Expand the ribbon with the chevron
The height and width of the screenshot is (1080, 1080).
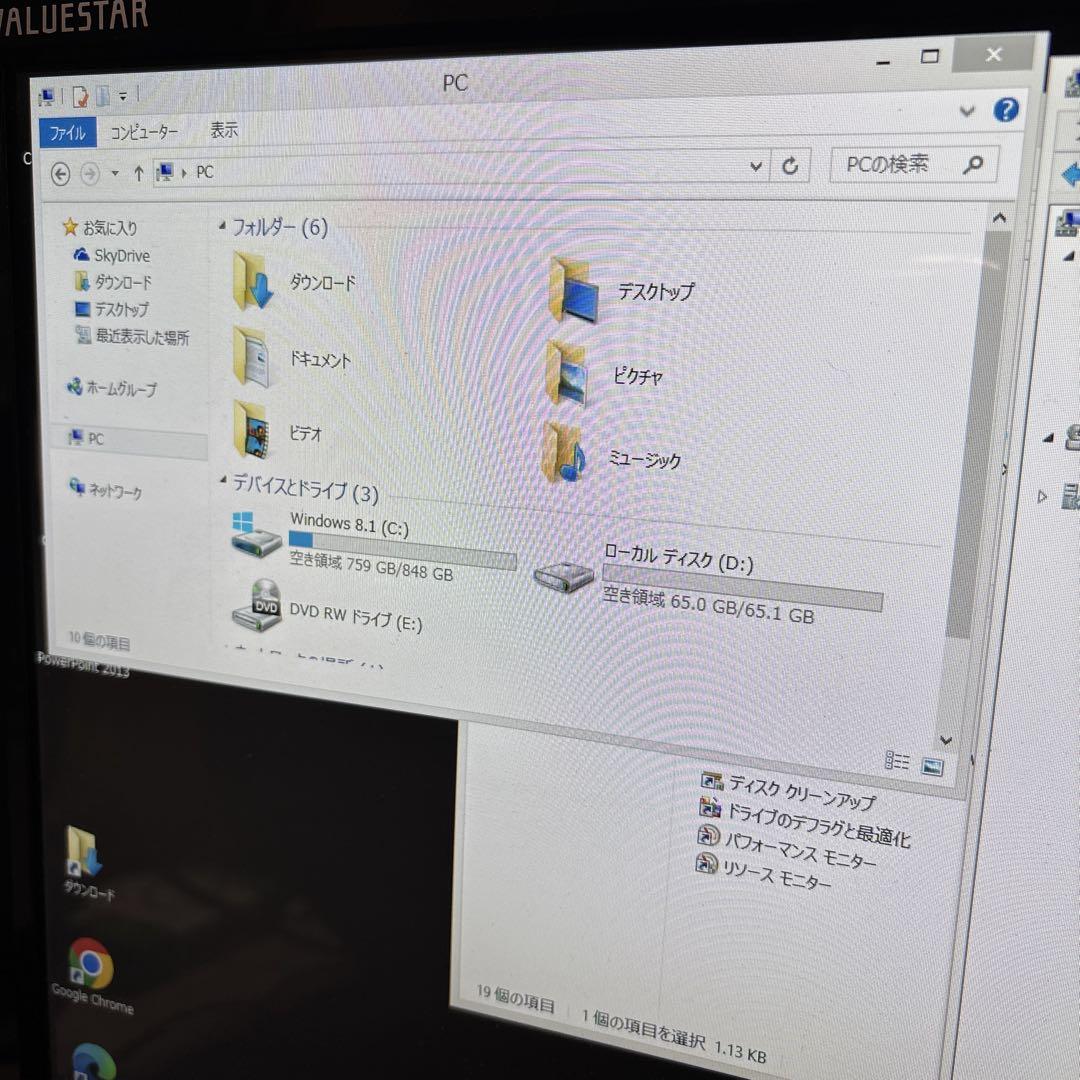point(967,111)
